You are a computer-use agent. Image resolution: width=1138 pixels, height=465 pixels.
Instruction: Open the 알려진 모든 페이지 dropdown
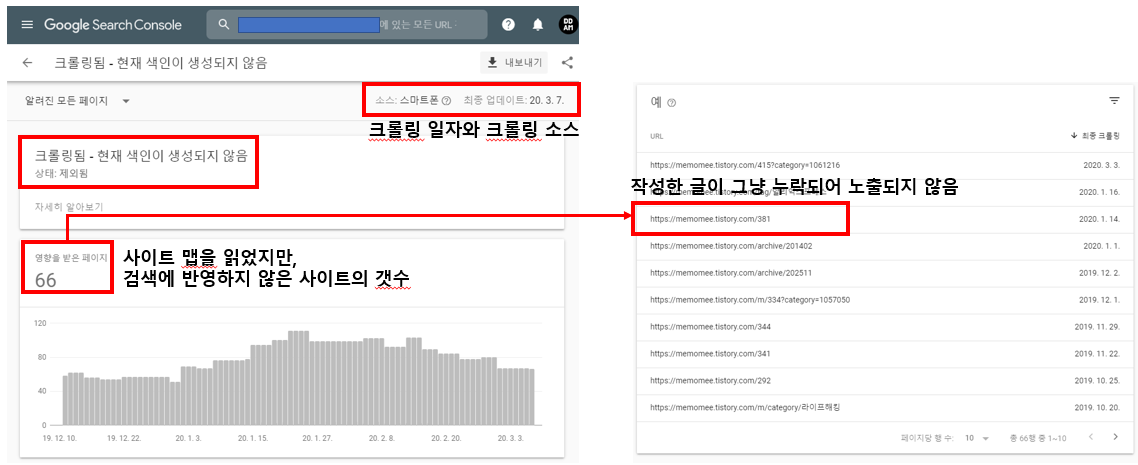(77, 101)
